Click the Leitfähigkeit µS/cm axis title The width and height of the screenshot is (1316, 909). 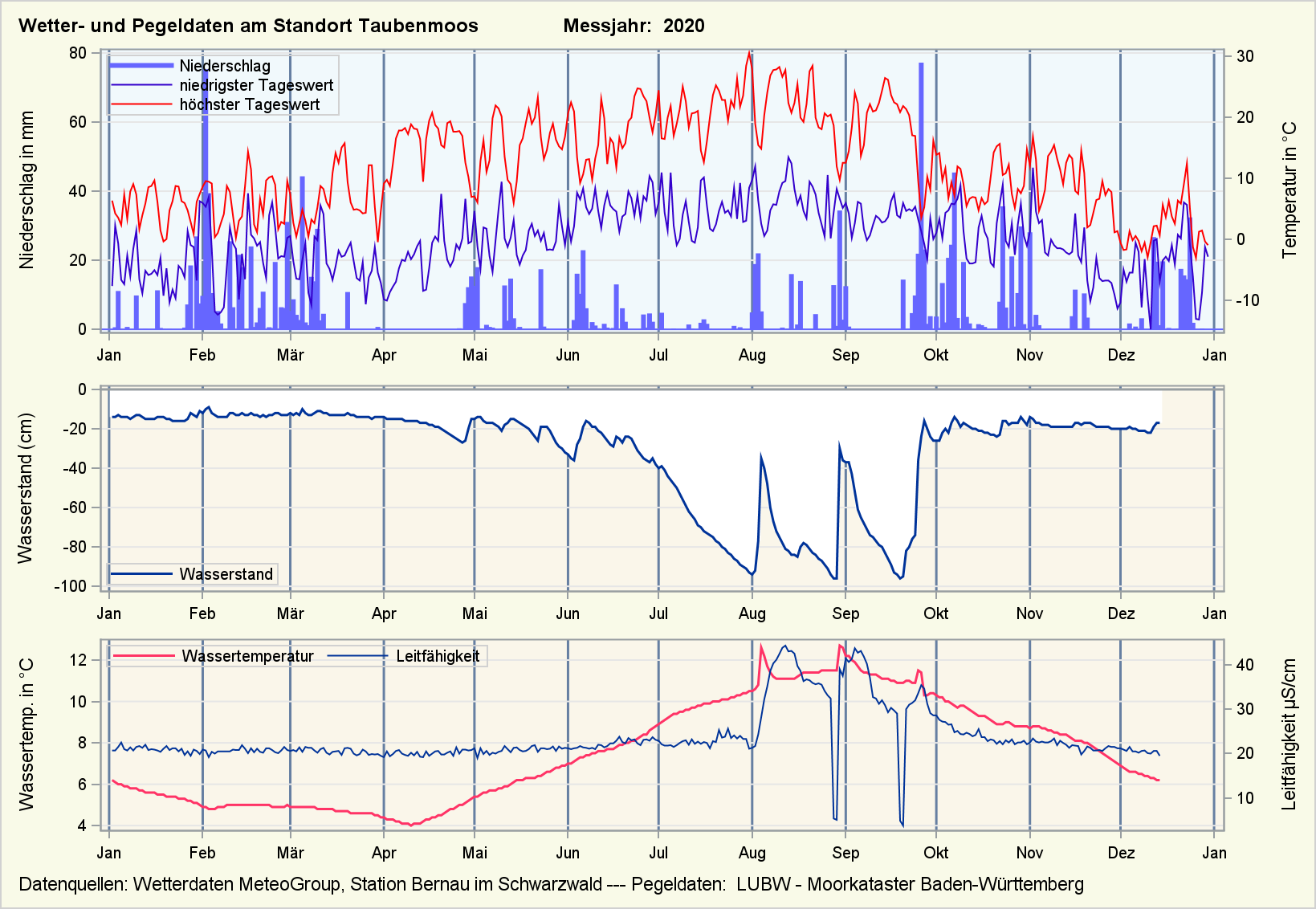[x=1290, y=734]
